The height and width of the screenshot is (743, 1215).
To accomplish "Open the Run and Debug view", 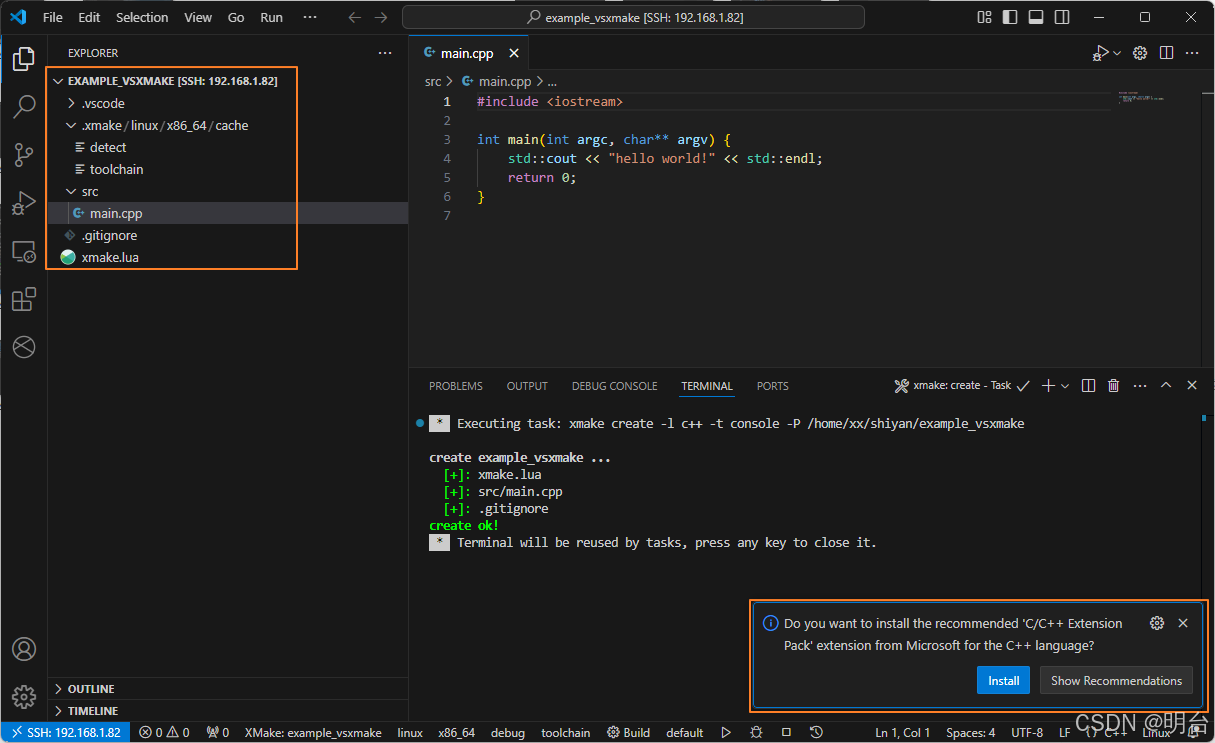I will pos(23,203).
